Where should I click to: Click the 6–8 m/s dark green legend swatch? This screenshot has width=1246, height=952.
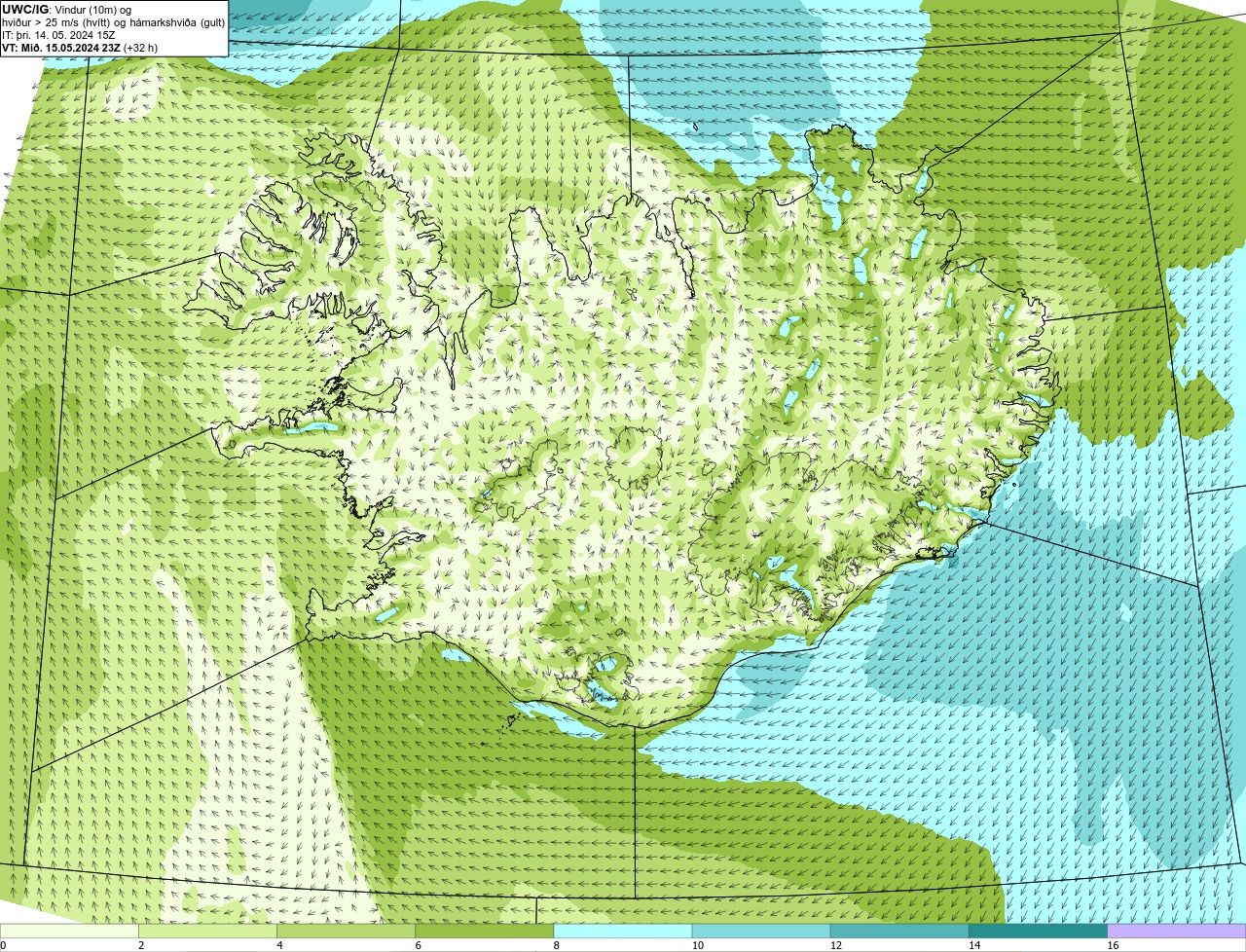(485, 931)
